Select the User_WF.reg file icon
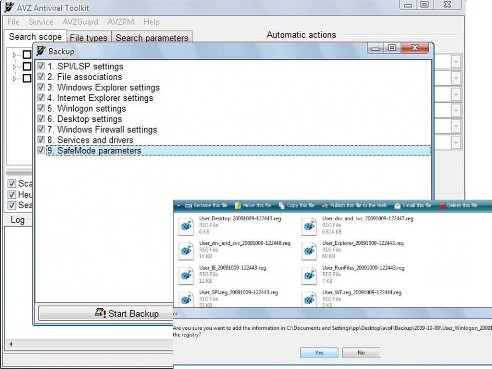Viewport: 492px width, 369px height. [309, 299]
